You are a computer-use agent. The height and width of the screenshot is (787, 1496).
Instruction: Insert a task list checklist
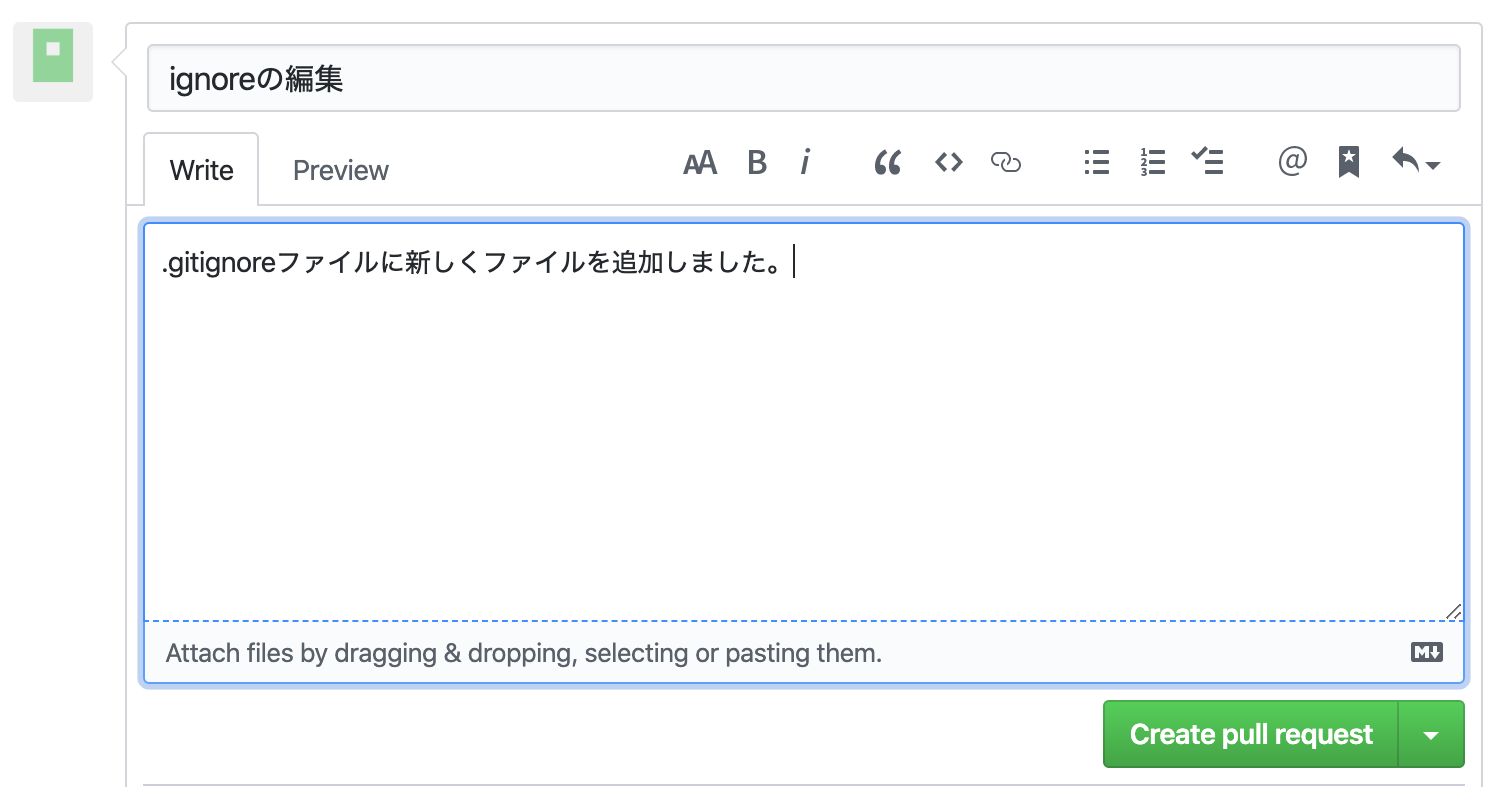tap(1208, 162)
